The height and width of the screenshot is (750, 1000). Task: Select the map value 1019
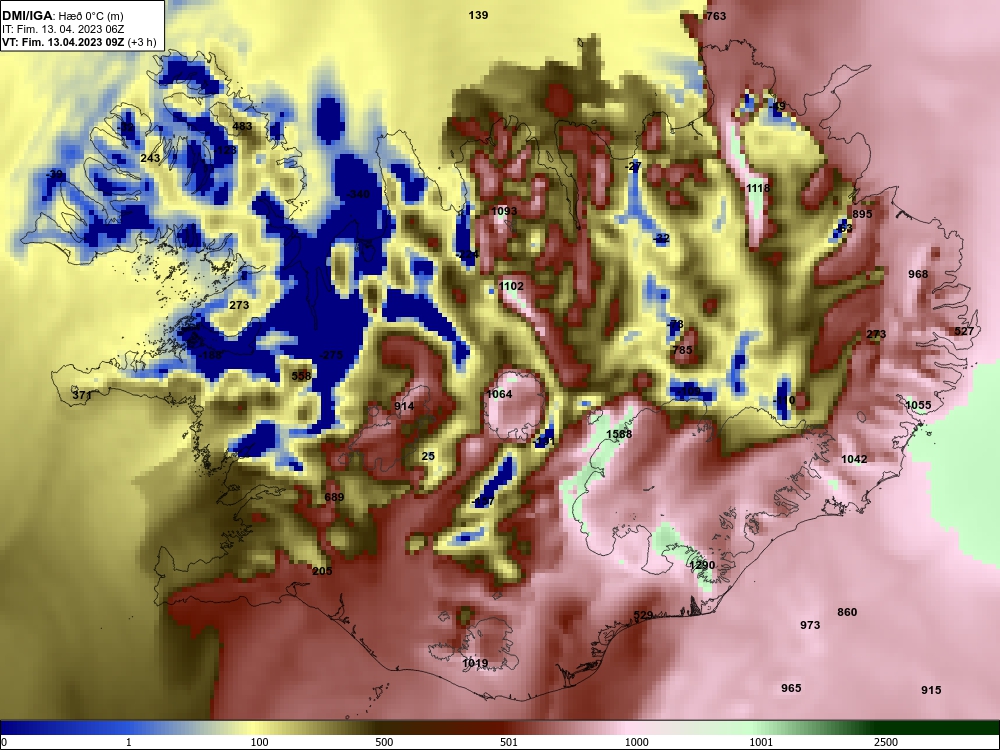click(x=475, y=663)
